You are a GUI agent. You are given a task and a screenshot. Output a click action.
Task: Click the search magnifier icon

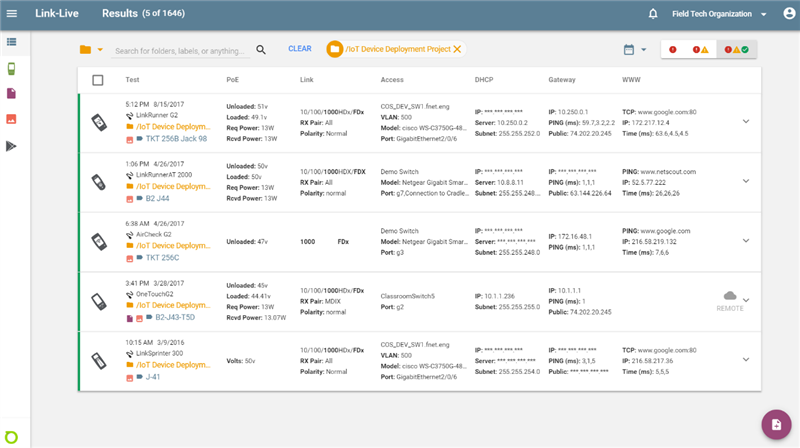click(x=261, y=49)
